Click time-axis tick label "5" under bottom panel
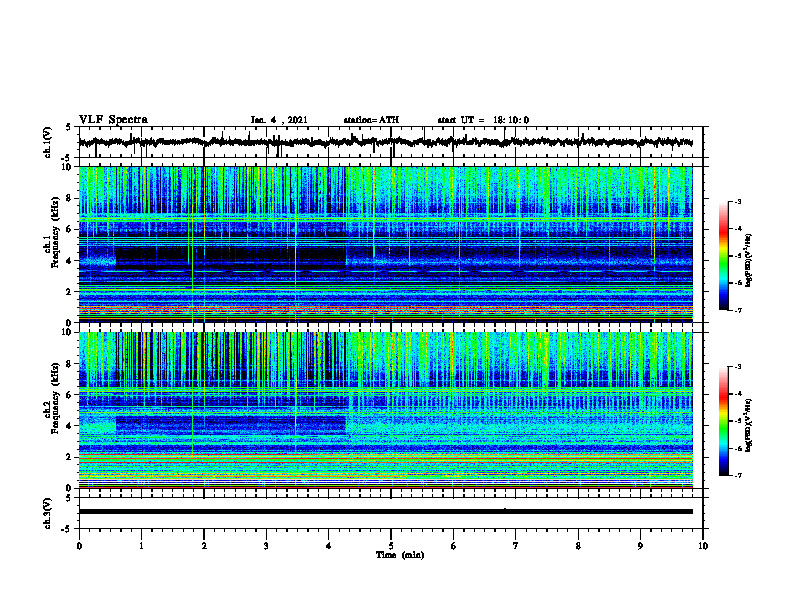The height and width of the screenshot is (612, 792). tap(391, 546)
